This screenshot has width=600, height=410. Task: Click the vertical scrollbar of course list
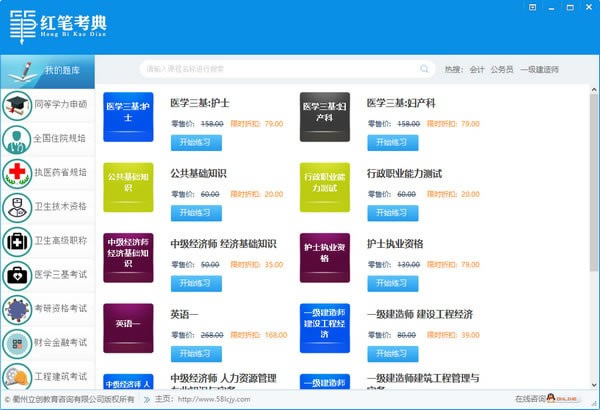click(x=593, y=200)
